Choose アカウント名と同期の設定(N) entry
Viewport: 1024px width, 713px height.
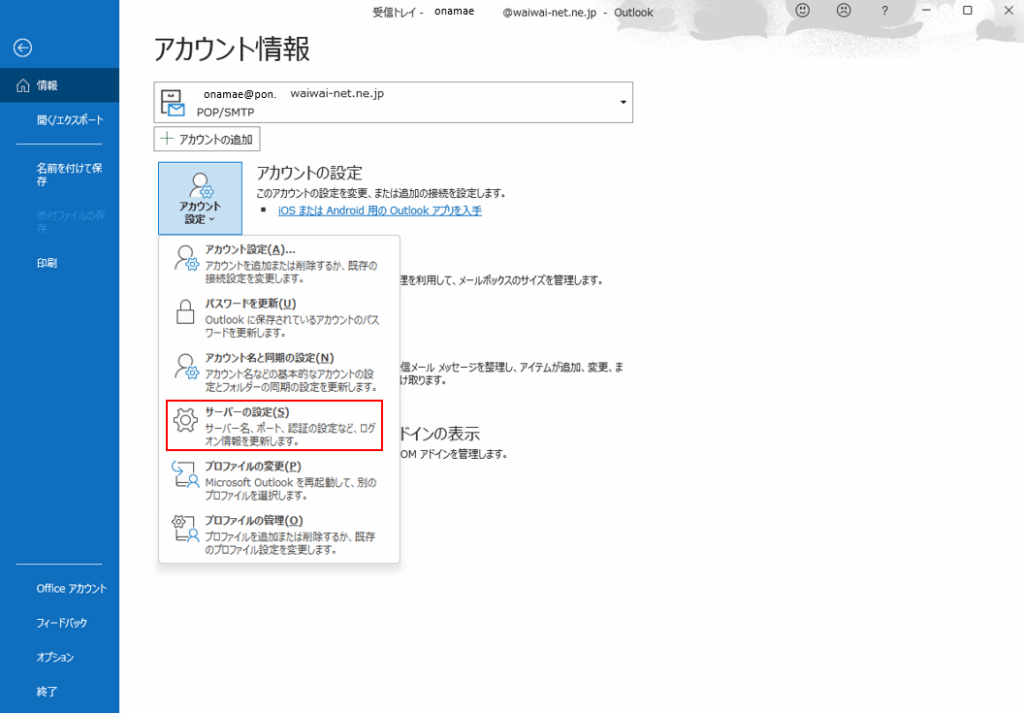279,372
